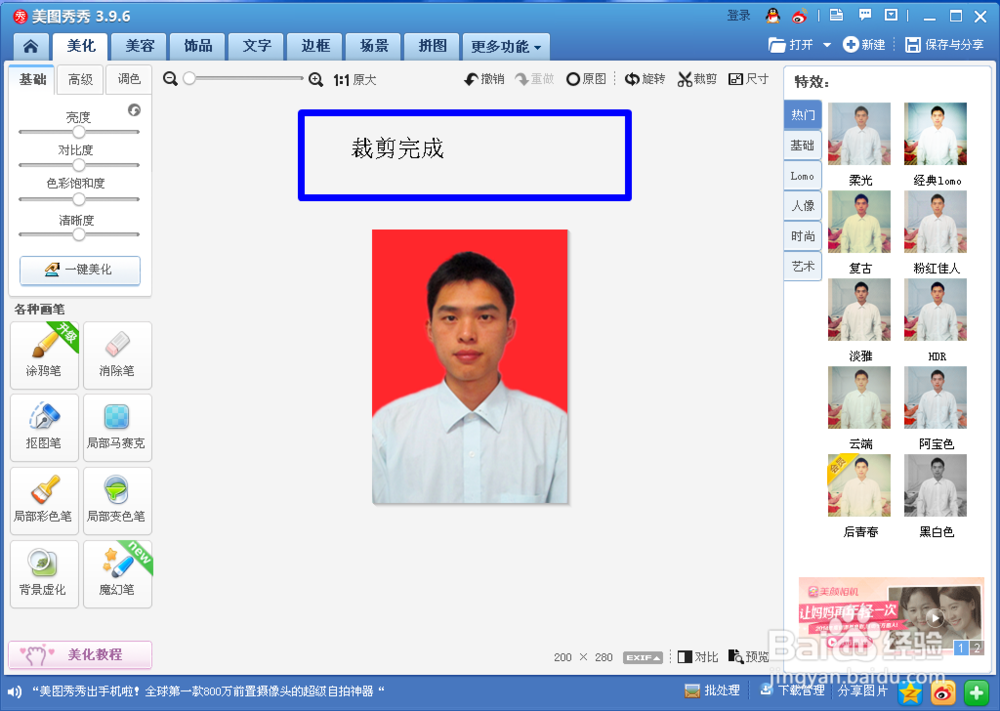
Task: Switch to the 美容 beauty tab
Action: point(140,46)
